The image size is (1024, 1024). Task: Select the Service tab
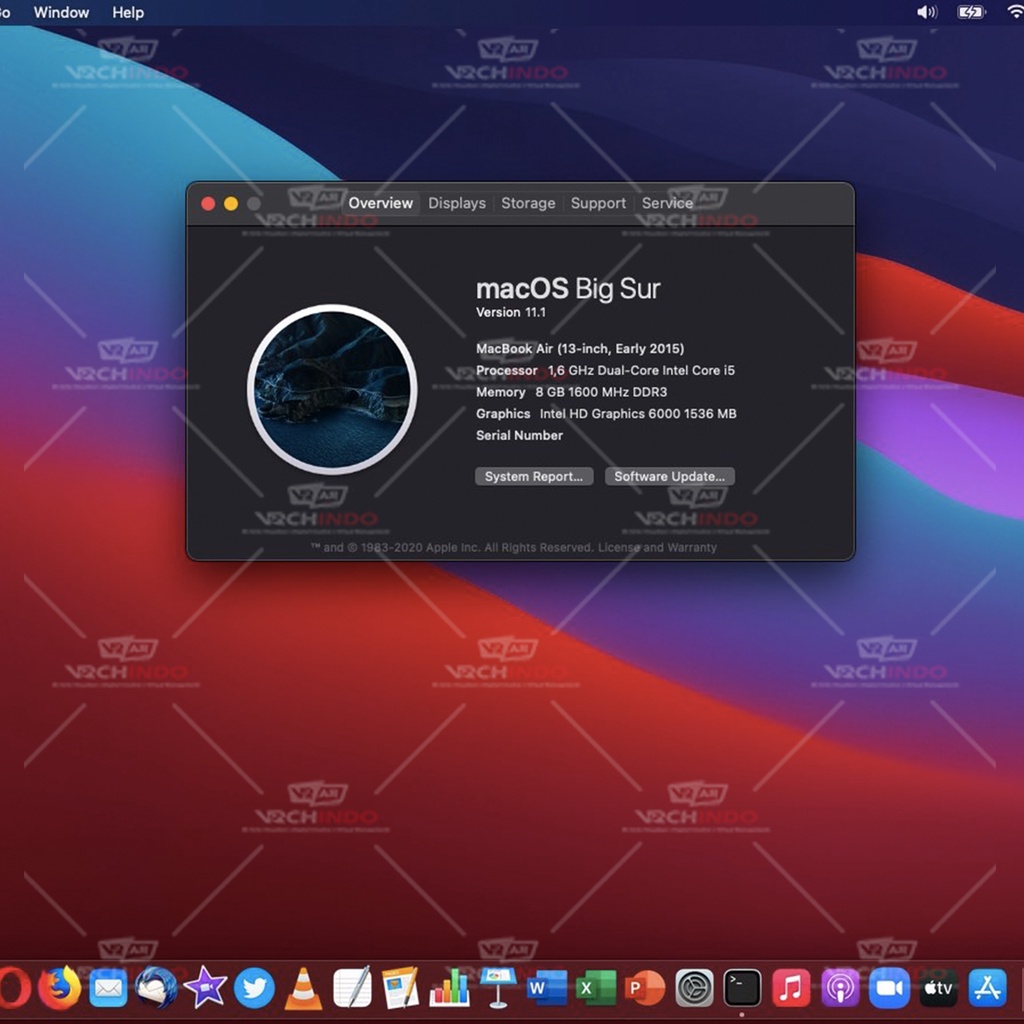coord(667,203)
